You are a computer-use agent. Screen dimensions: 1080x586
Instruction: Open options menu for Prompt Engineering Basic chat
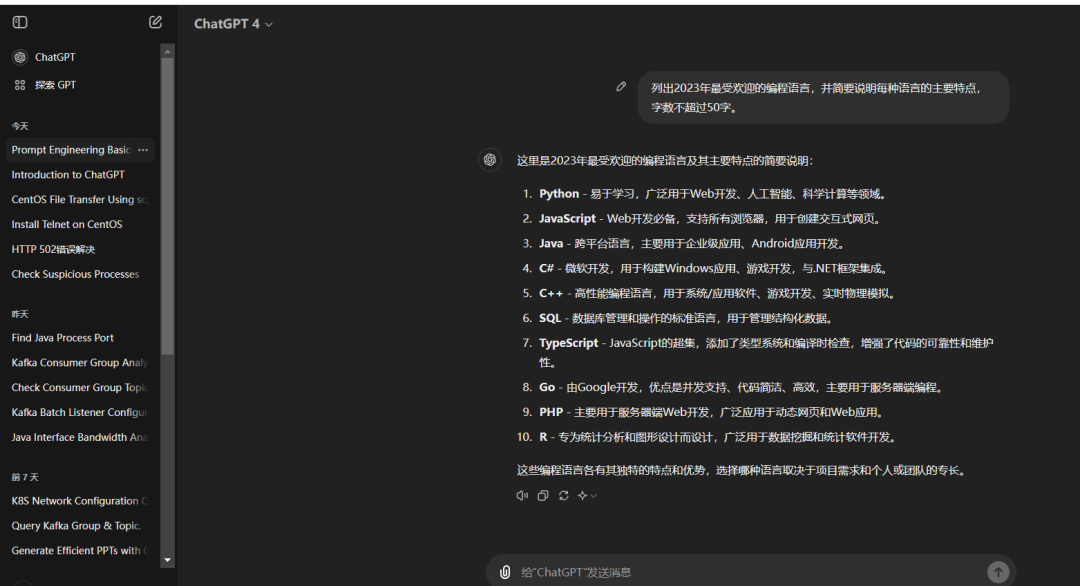tap(143, 149)
